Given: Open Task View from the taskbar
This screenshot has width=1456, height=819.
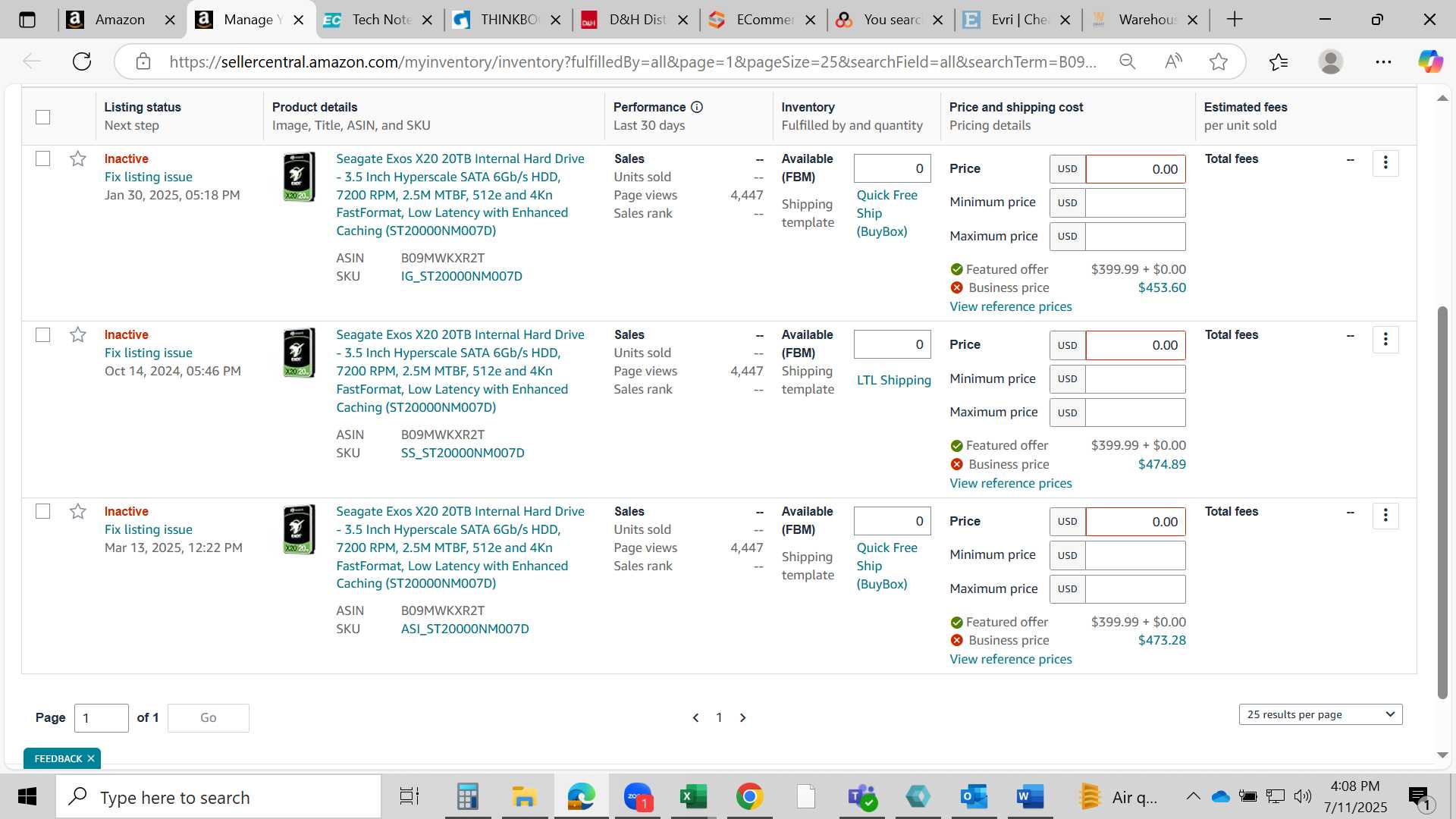Looking at the screenshot, I should 409,797.
